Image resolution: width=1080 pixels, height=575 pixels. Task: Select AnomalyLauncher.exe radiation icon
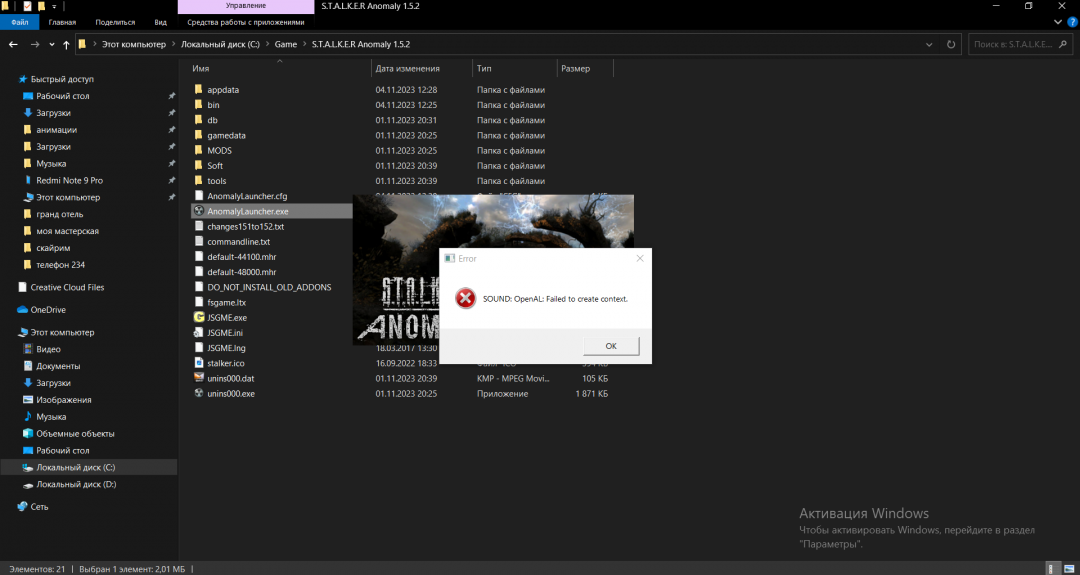click(x=198, y=211)
